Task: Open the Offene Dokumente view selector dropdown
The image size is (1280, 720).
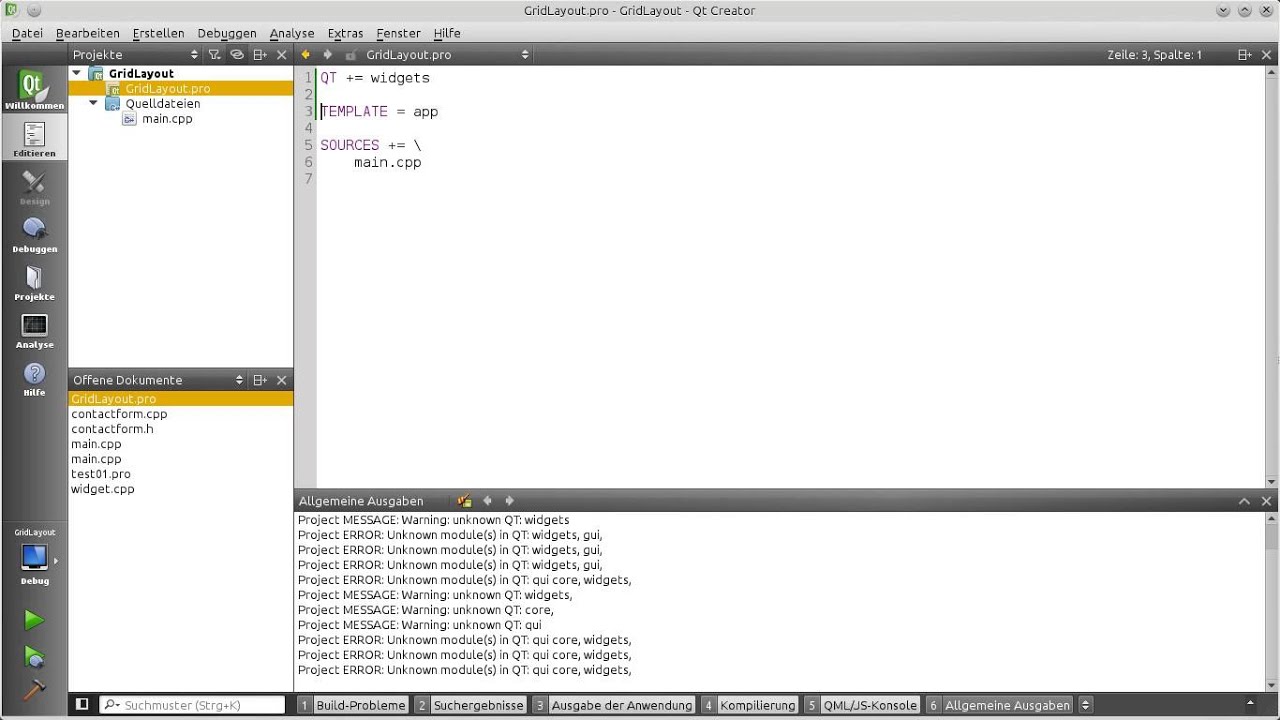Action: click(x=239, y=380)
